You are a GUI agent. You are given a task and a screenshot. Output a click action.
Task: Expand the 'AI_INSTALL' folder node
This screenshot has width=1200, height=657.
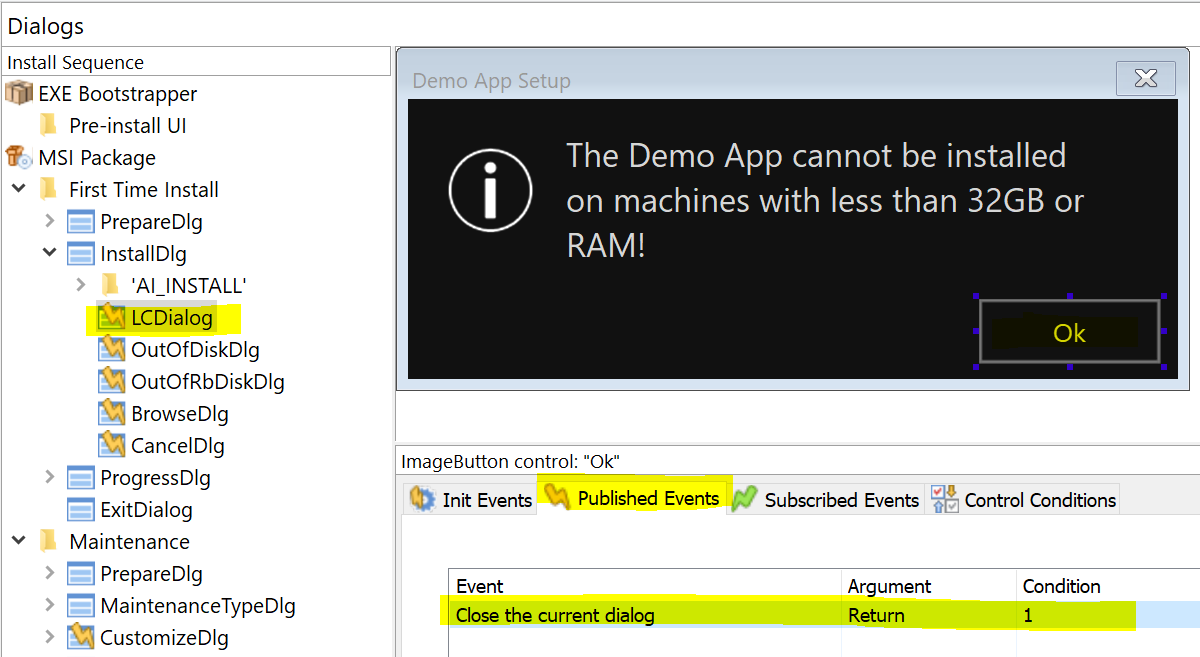click(81, 286)
